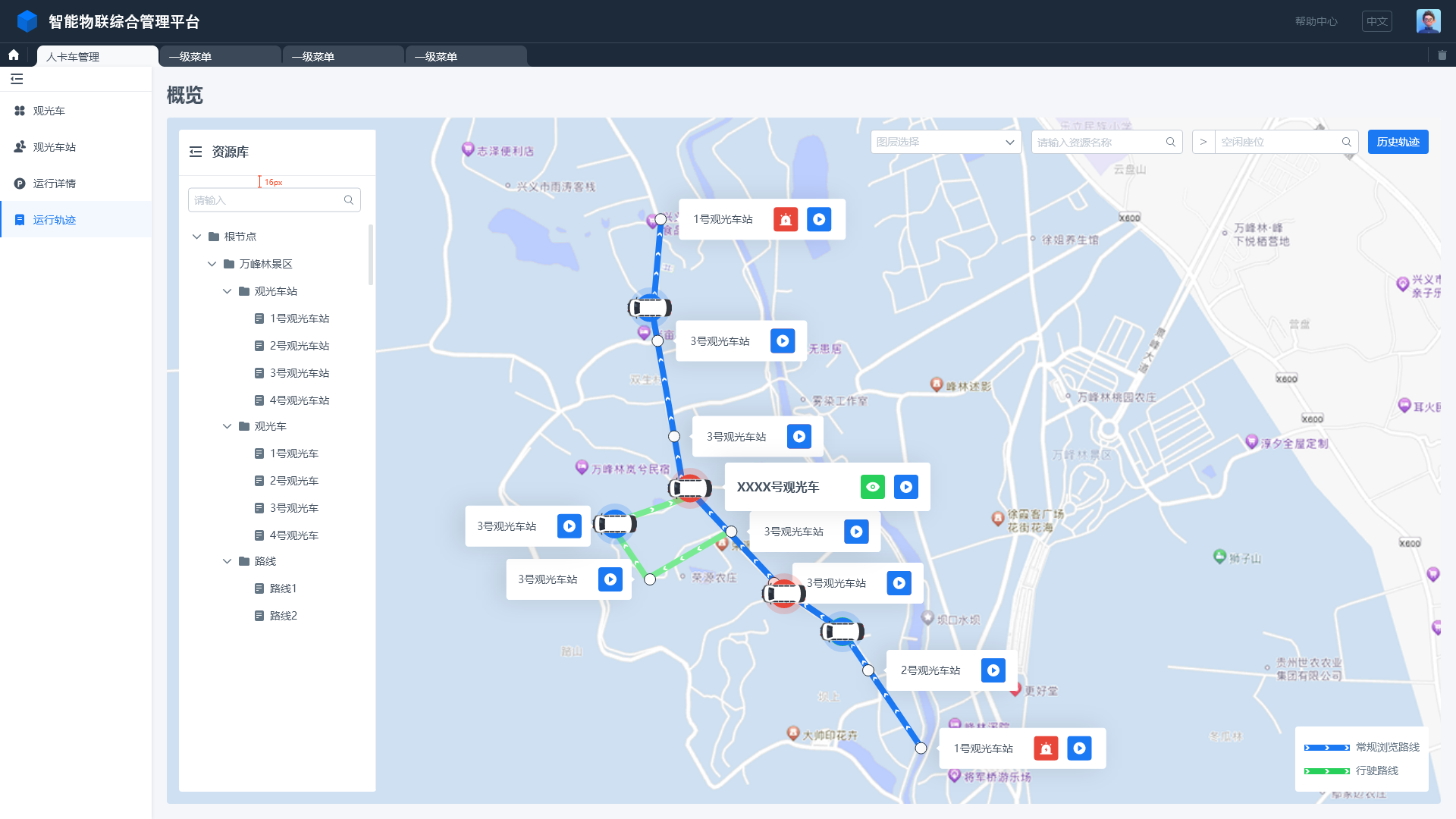
Task: Collapse the 万峰林景区 tree node
Action: coord(212,264)
